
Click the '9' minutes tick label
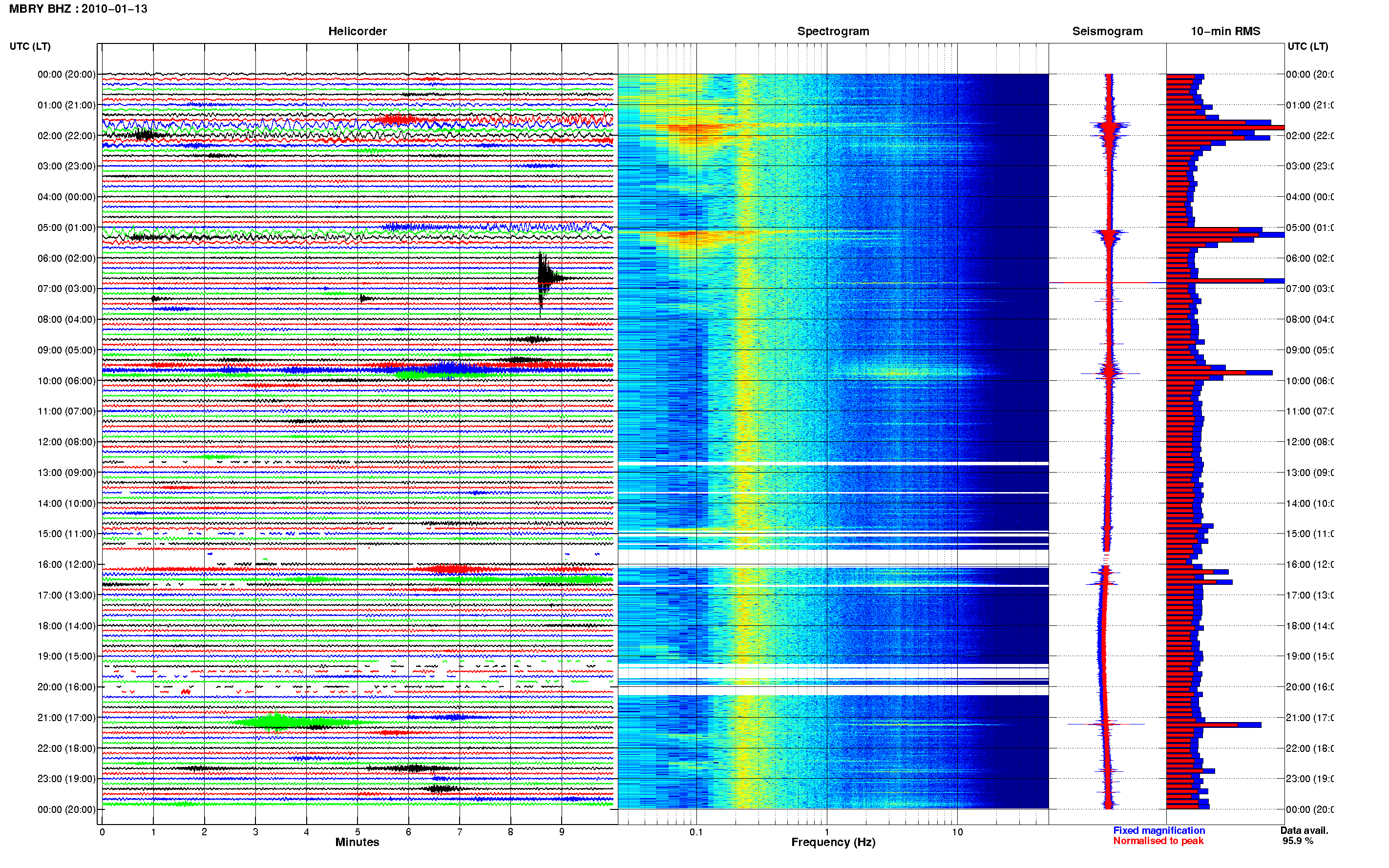562,832
